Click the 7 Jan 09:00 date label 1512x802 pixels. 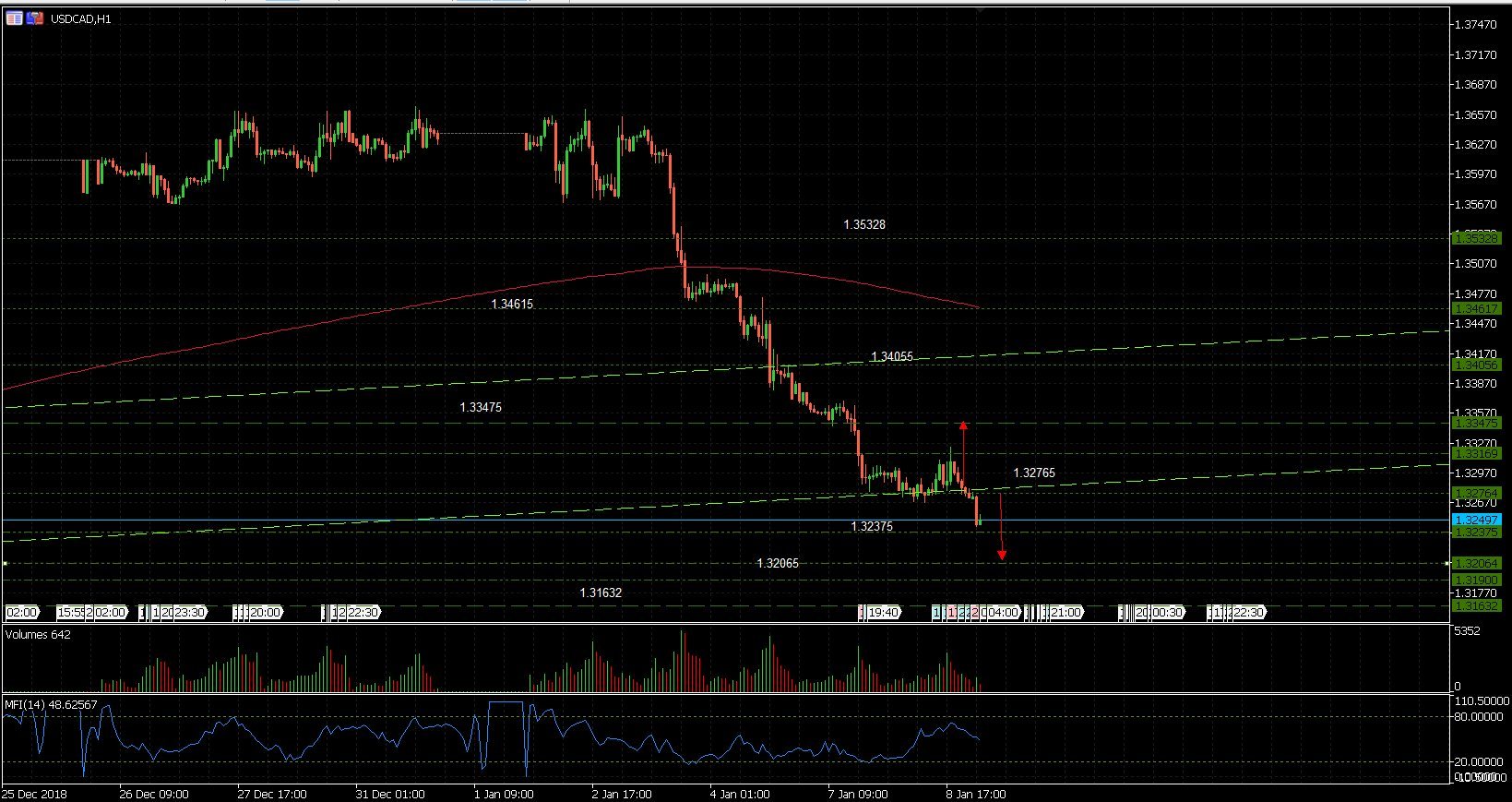coord(858,794)
